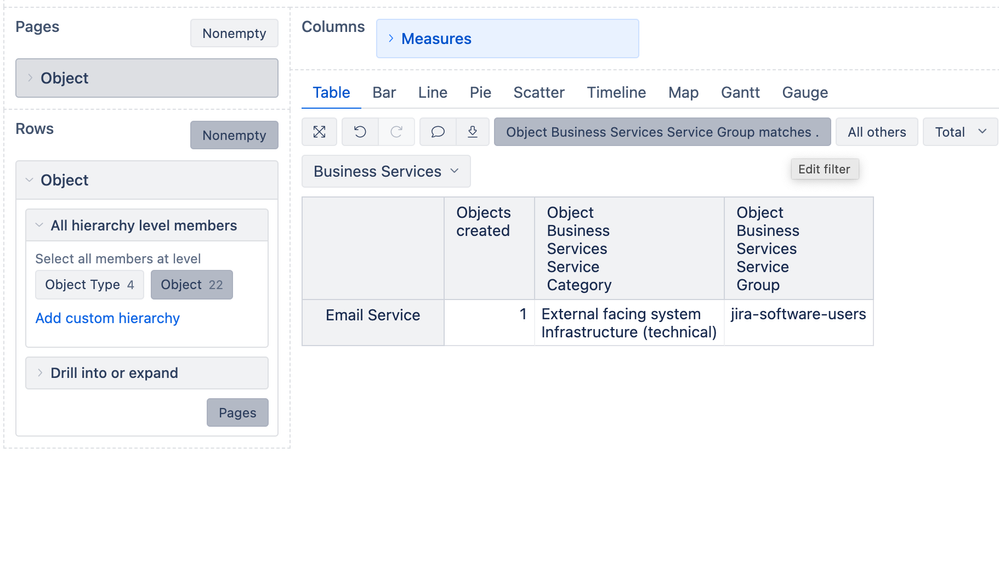Click the Email Service row header
This screenshot has width=999, height=576.
coord(373,322)
